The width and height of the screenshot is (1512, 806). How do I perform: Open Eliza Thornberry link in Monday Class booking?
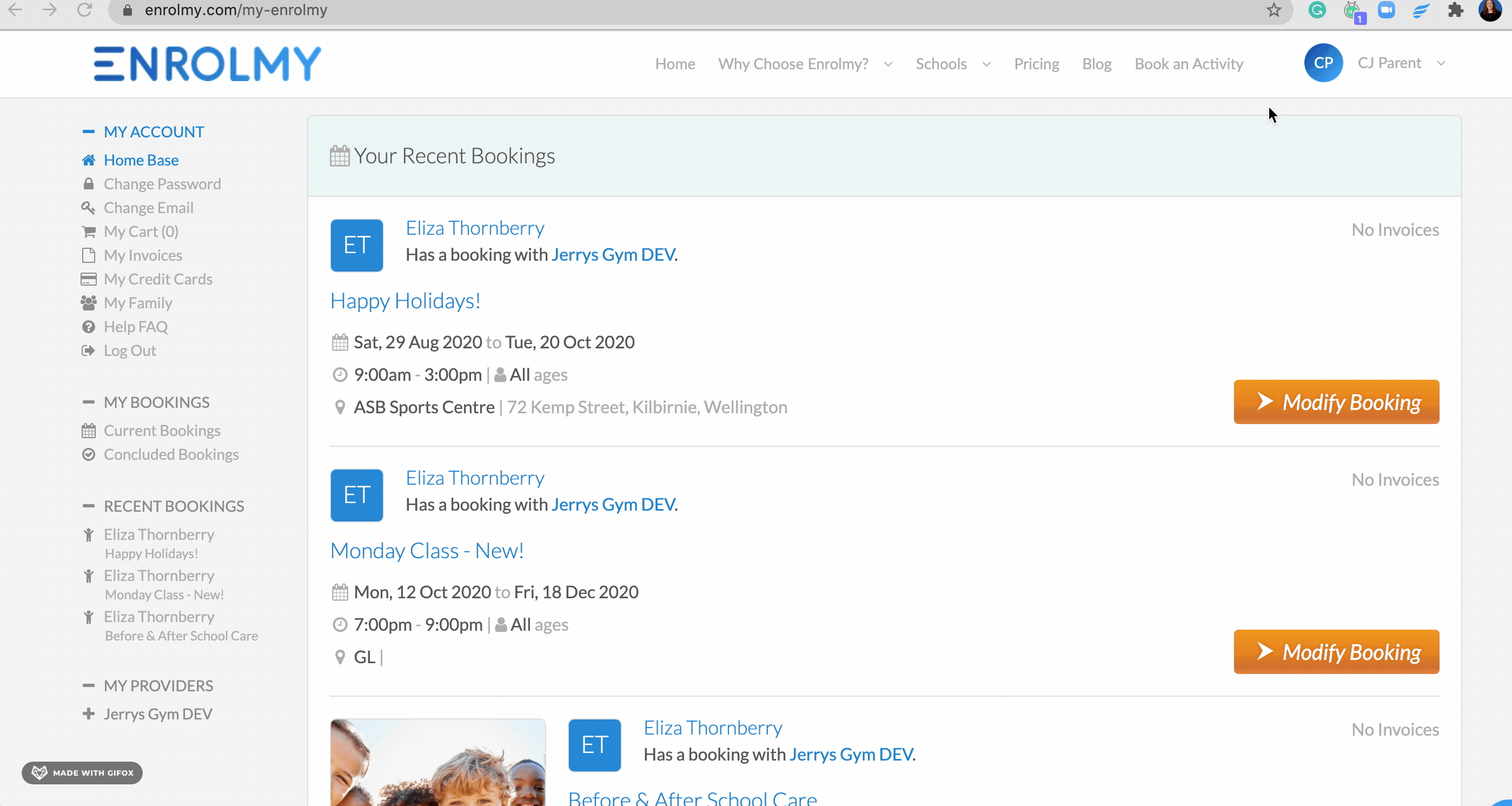[475, 478]
